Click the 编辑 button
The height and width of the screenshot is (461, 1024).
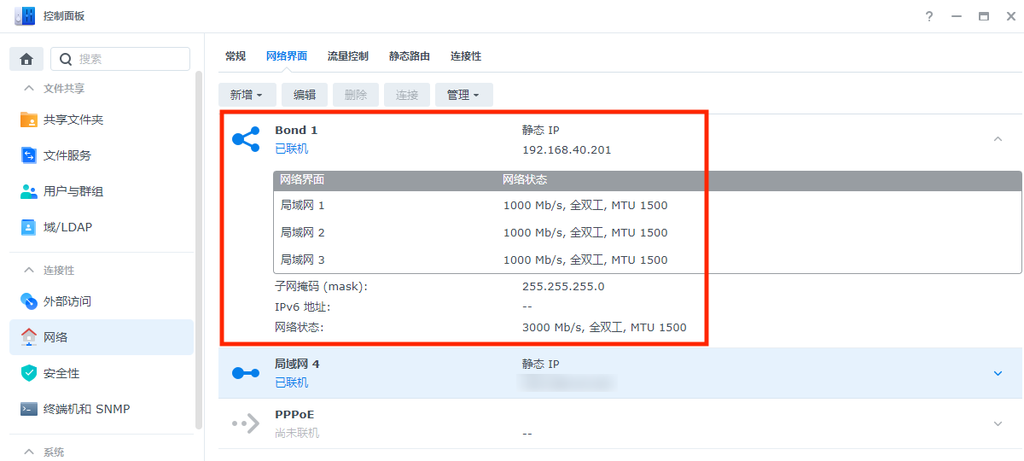click(x=304, y=95)
